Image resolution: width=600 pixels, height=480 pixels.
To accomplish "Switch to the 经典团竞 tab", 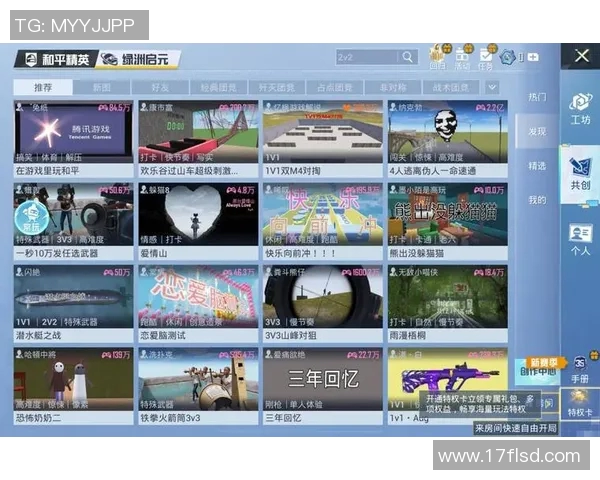I will point(218,87).
